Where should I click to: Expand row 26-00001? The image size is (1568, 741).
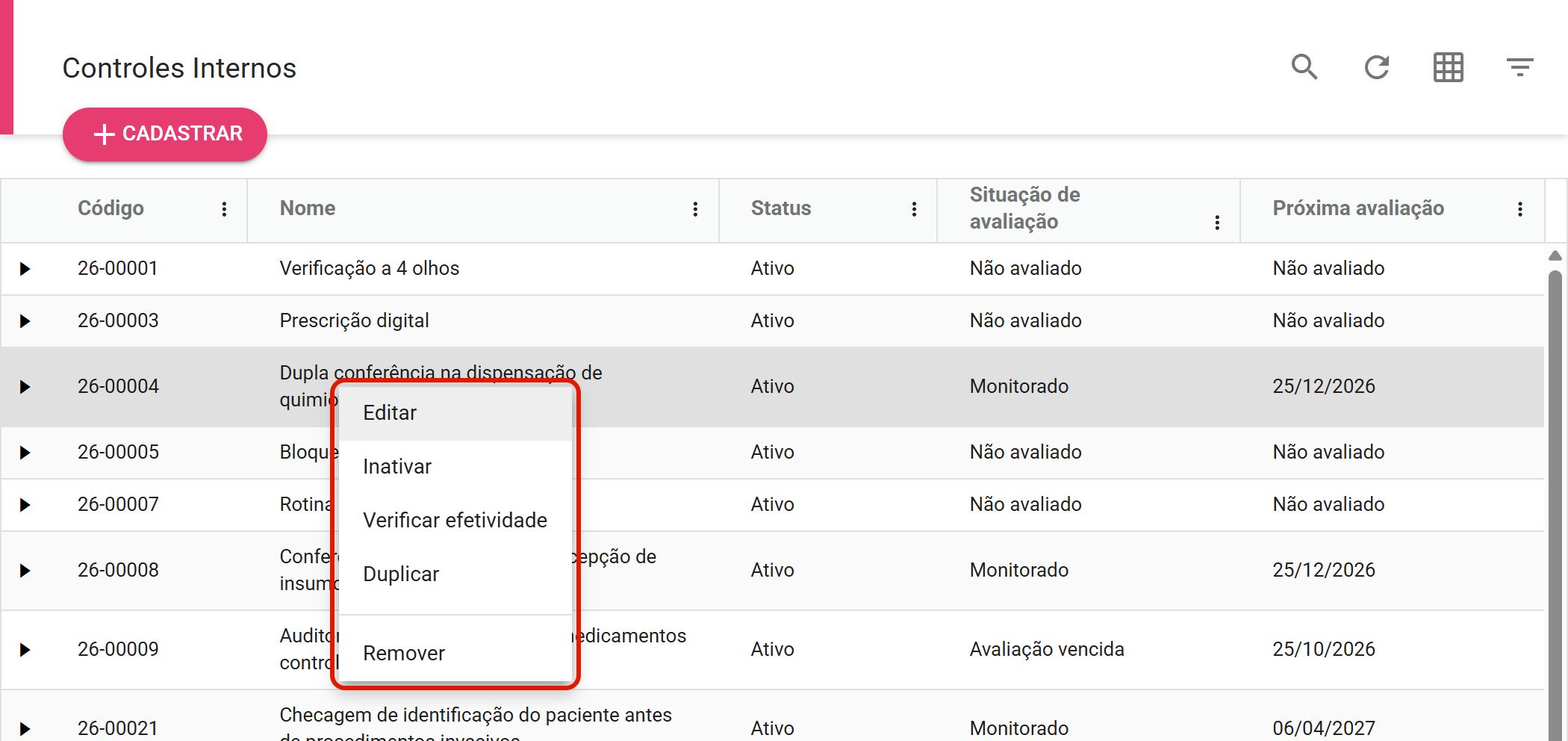25,269
